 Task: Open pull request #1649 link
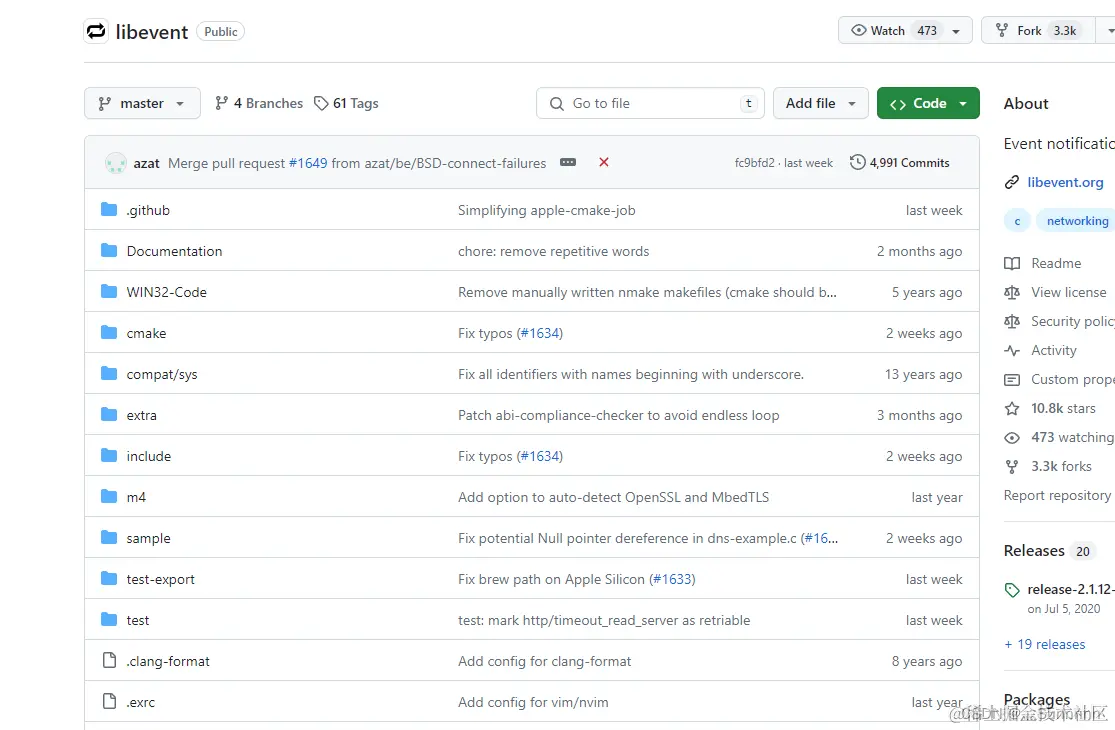(308, 163)
